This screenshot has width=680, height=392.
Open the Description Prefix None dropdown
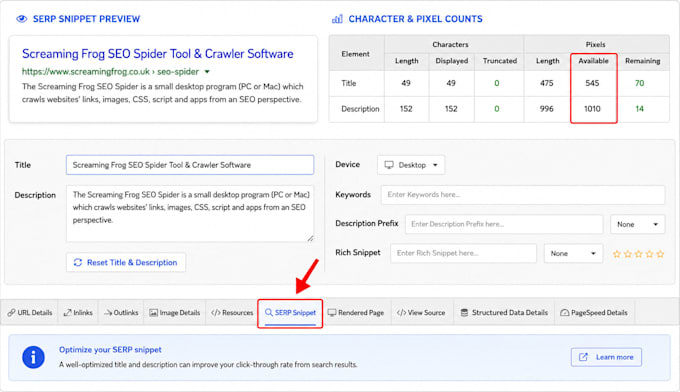(x=638, y=224)
